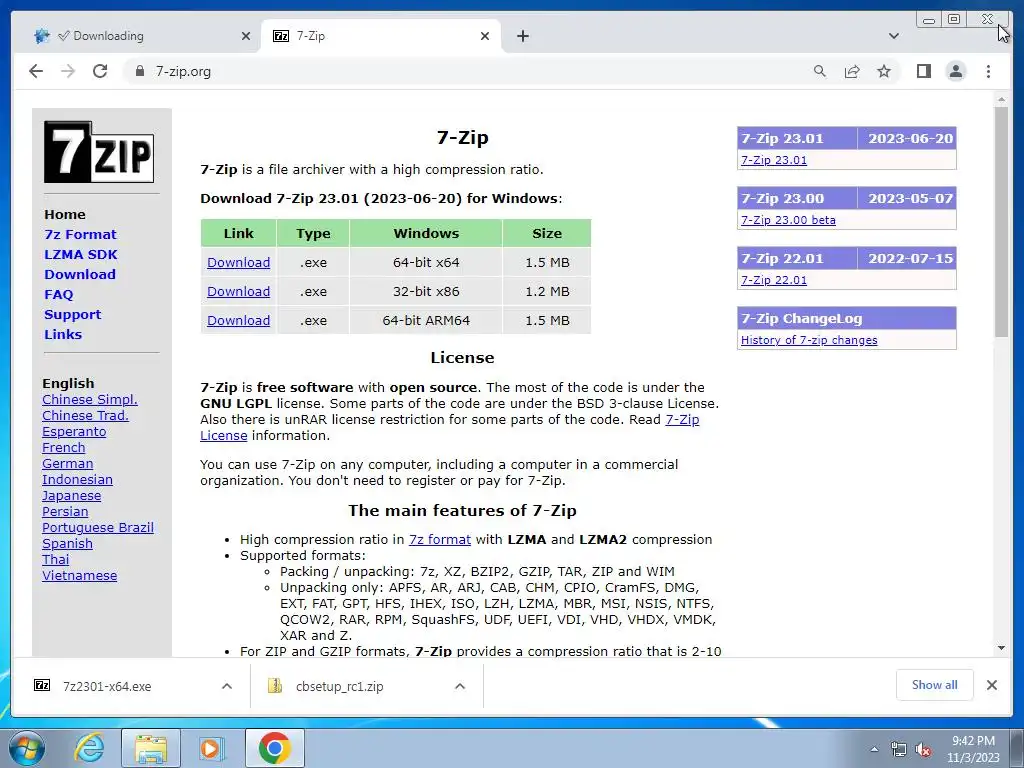Download the 64-bit x64 installer
This screenshot has width=1024, height=768.
[x=238, y=263]
